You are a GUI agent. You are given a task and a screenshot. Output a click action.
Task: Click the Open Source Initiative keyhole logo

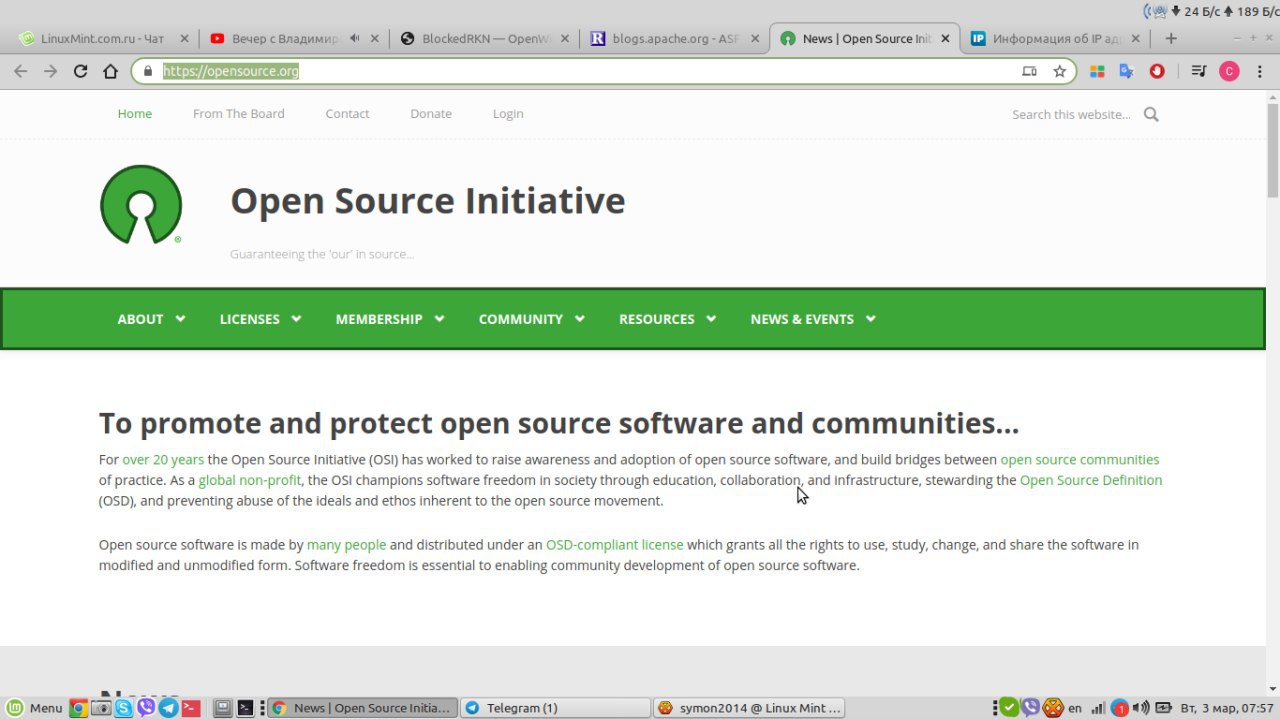point(141,204)
